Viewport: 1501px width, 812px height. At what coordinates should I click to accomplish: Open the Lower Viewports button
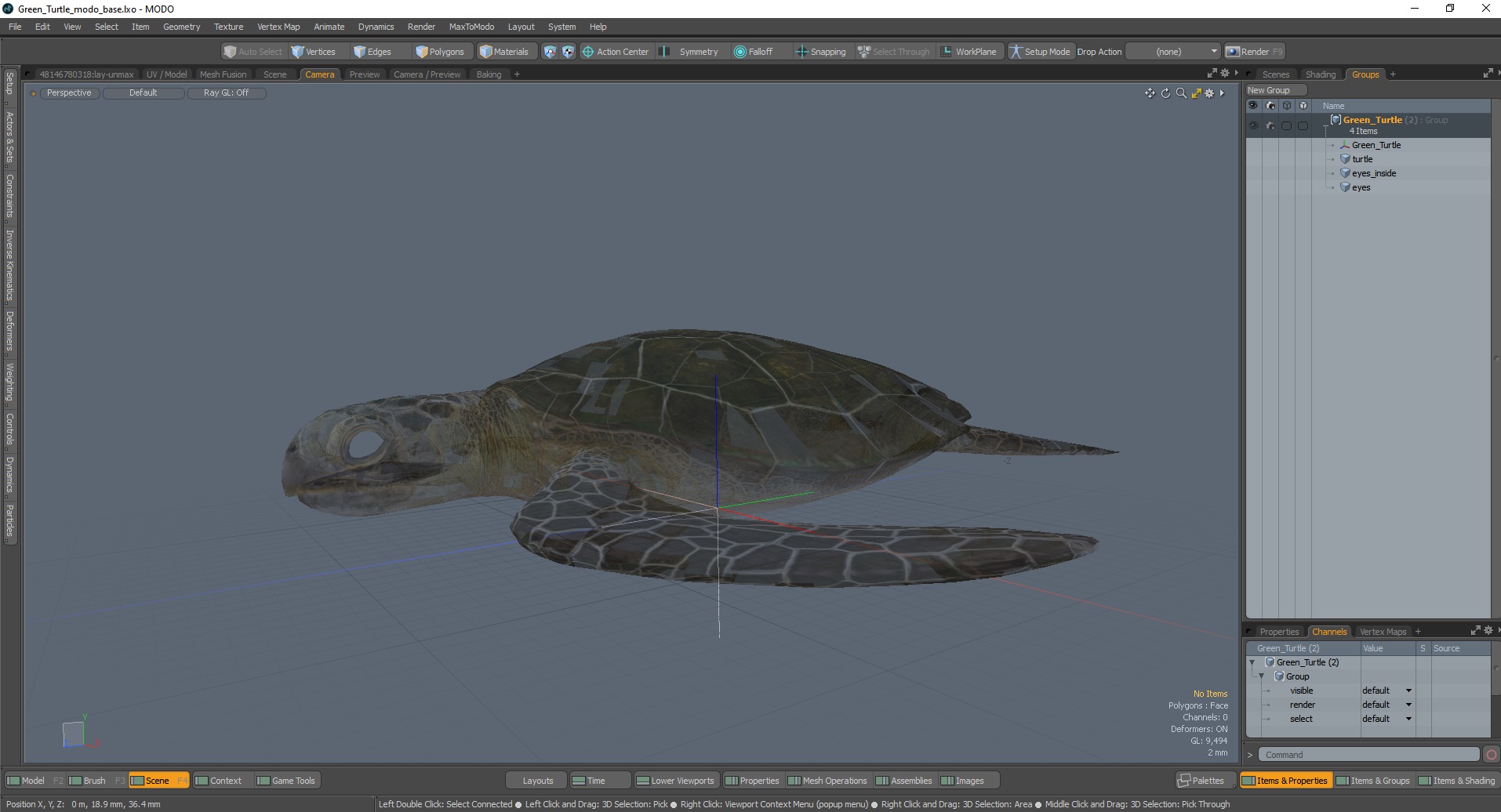click(675, 781)
